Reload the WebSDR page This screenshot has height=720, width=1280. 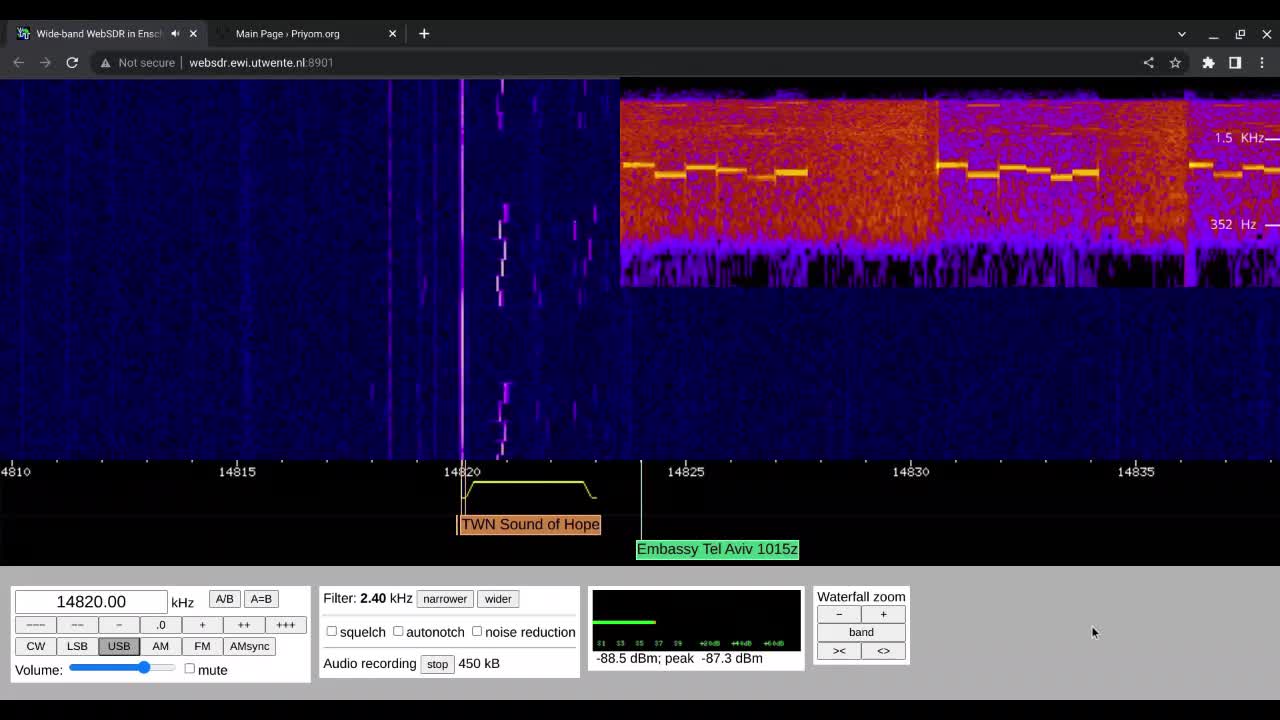(72, 62)
